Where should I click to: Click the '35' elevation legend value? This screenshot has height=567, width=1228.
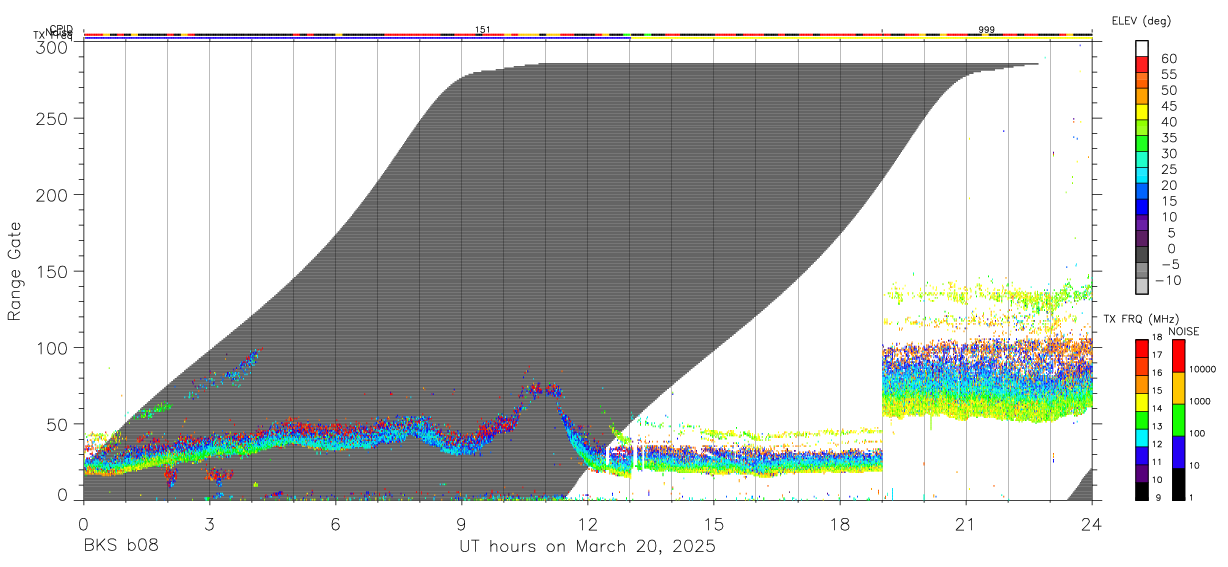pos(1168,138)
